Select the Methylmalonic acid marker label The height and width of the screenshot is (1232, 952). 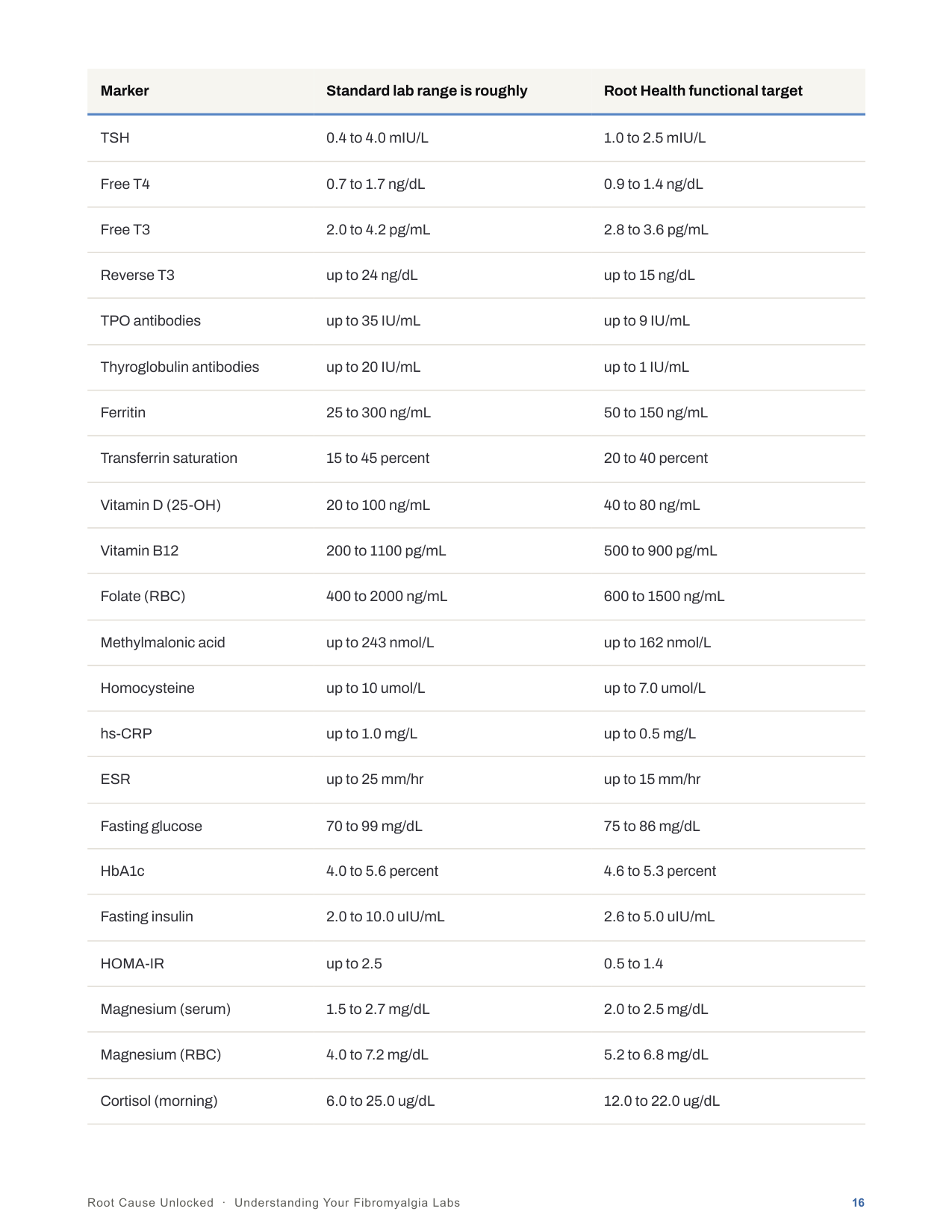[163, 642]
